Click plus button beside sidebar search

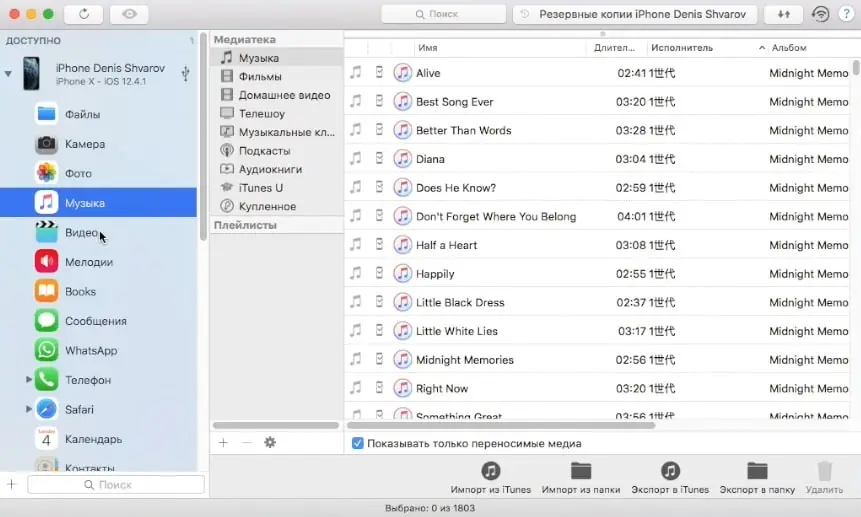click(x=12, y=484)
